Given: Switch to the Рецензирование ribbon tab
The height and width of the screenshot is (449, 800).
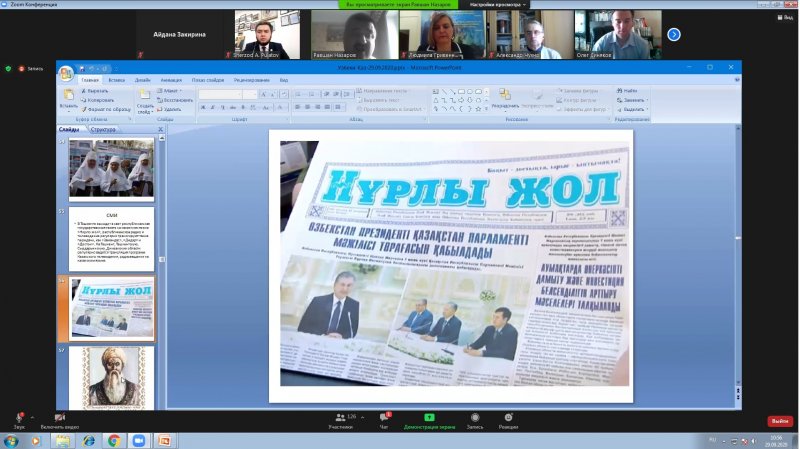Looking at the screenshot, I should [252, 80].
